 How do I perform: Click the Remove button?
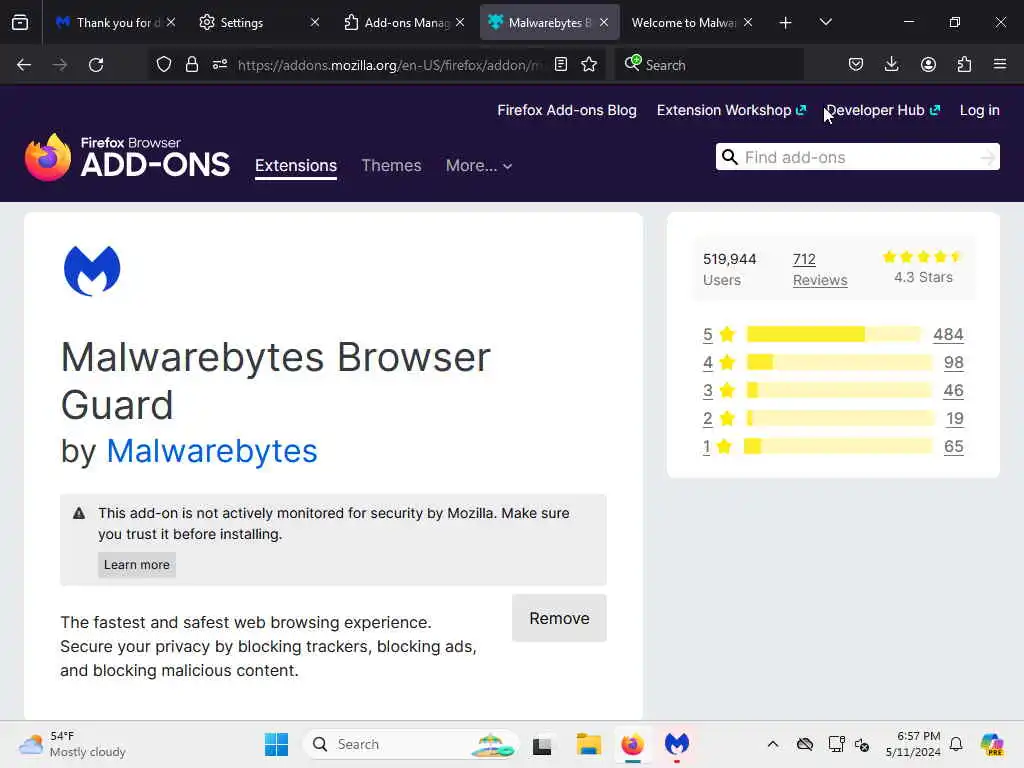559,618
